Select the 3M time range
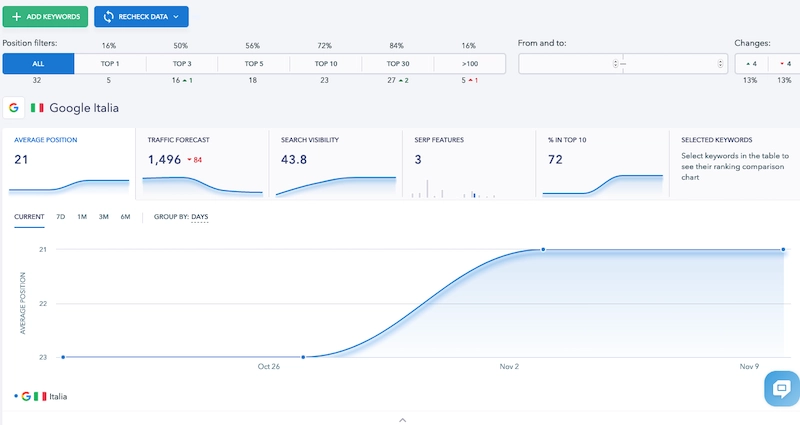Screen dimensions: 800x425 104,217
